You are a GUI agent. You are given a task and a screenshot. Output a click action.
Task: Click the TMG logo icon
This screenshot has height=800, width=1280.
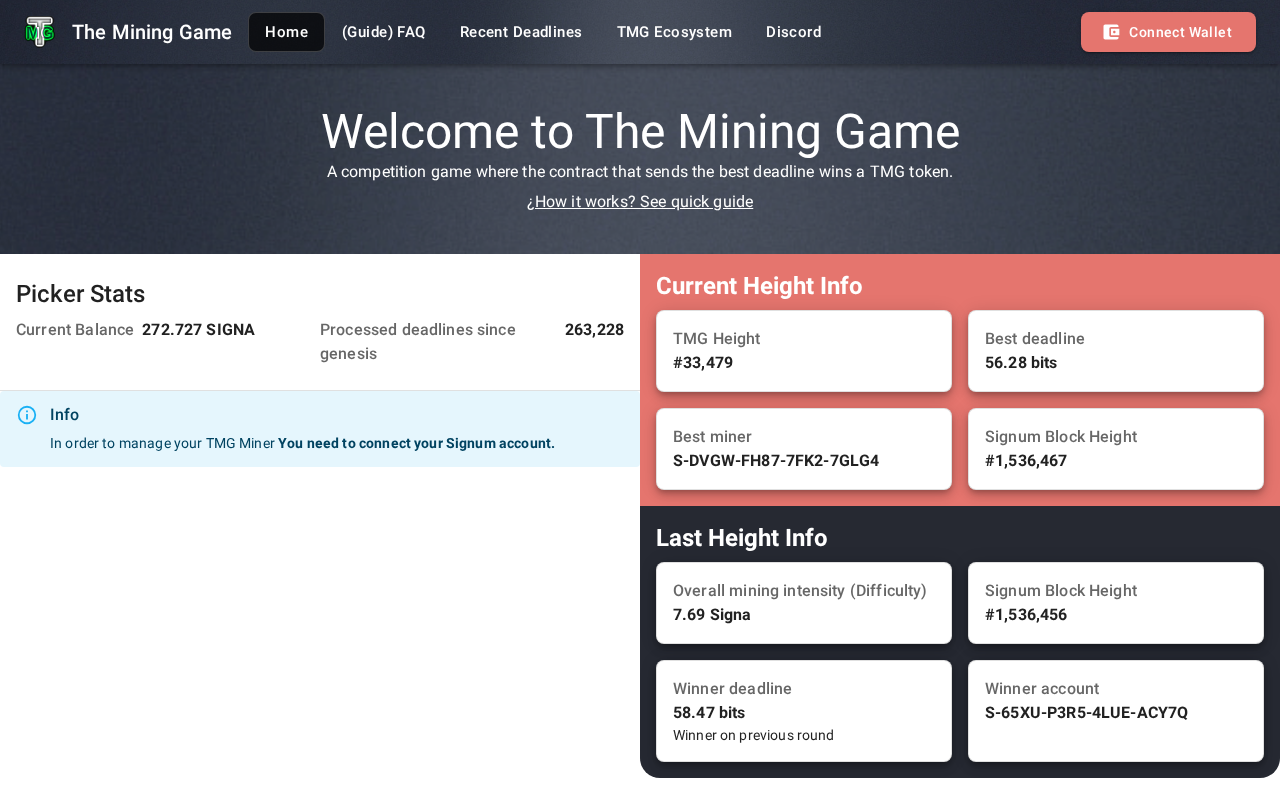[x=40, y=32]
